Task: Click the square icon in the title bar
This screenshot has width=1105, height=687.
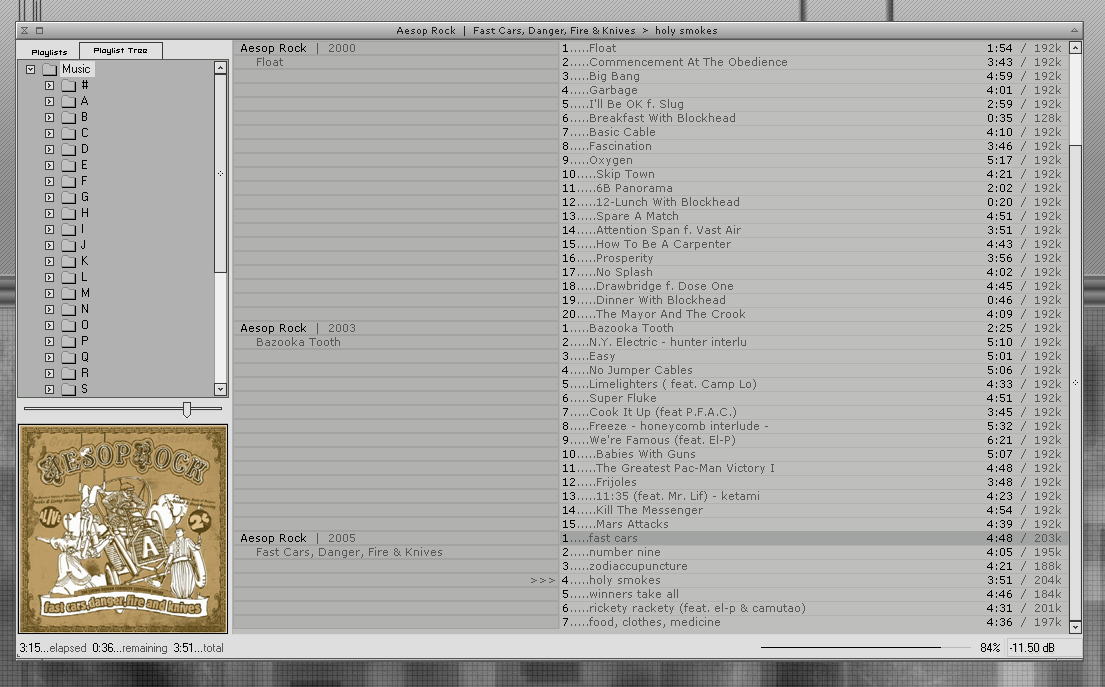Action: pyautogui.click(x=39, y=30)
